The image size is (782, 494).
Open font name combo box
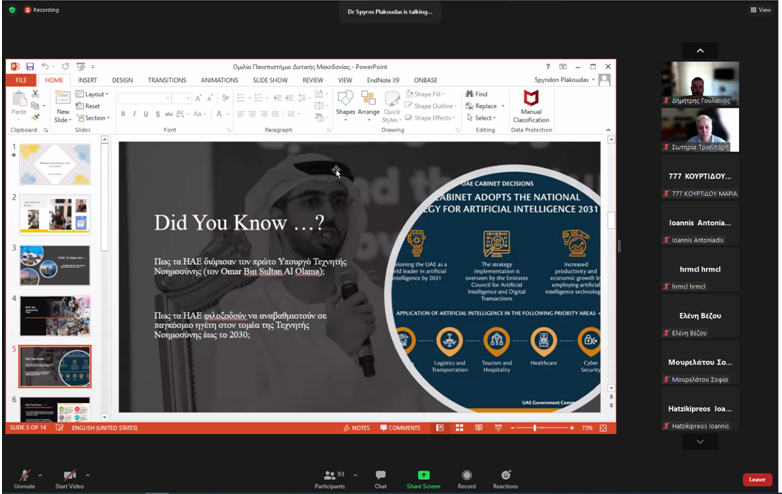click(x=144, y=98)
